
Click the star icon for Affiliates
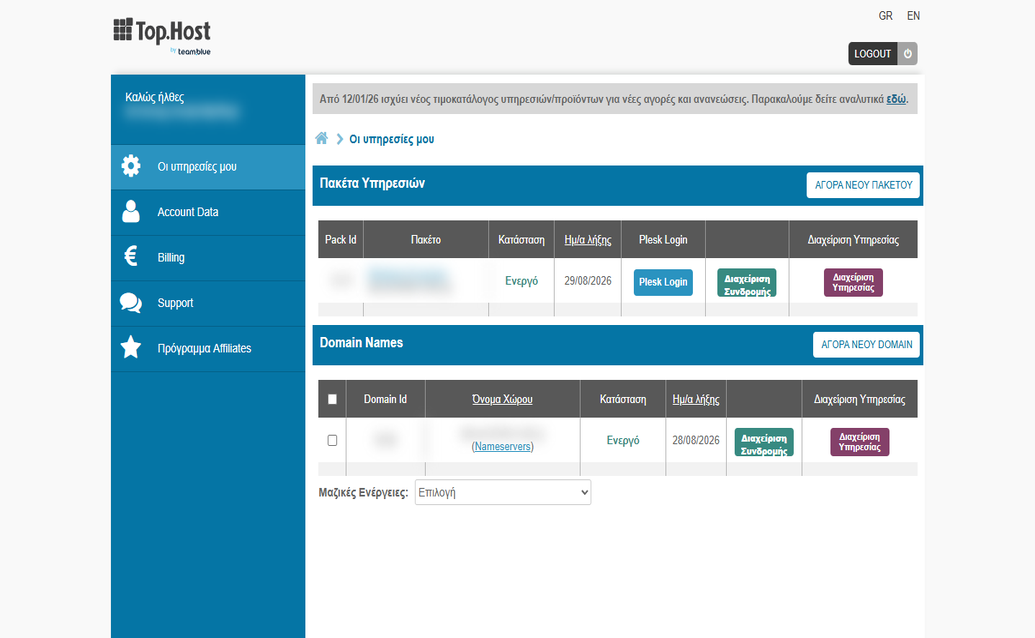[x=131, y=347]
